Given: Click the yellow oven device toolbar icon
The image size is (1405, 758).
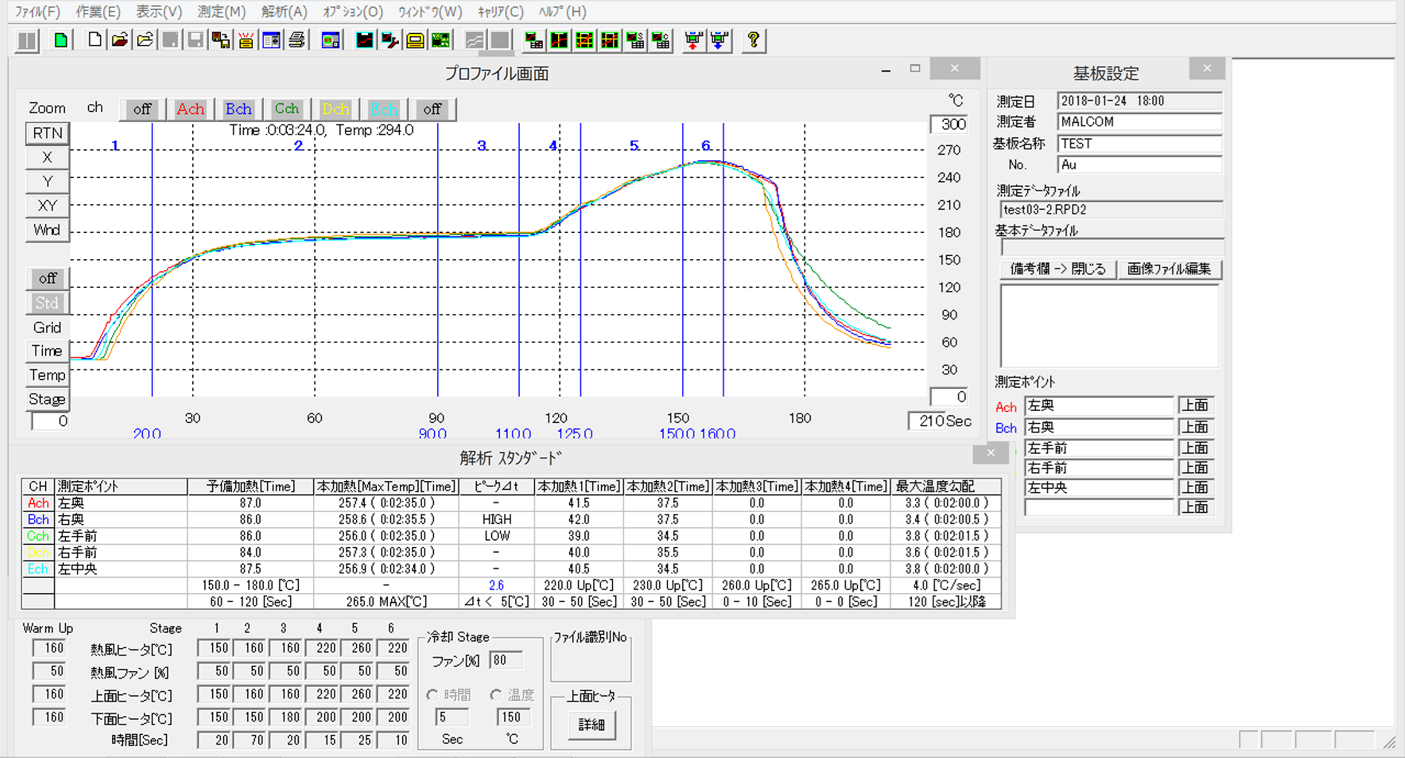Looking at the screenshot, I should tap(415, 41).
